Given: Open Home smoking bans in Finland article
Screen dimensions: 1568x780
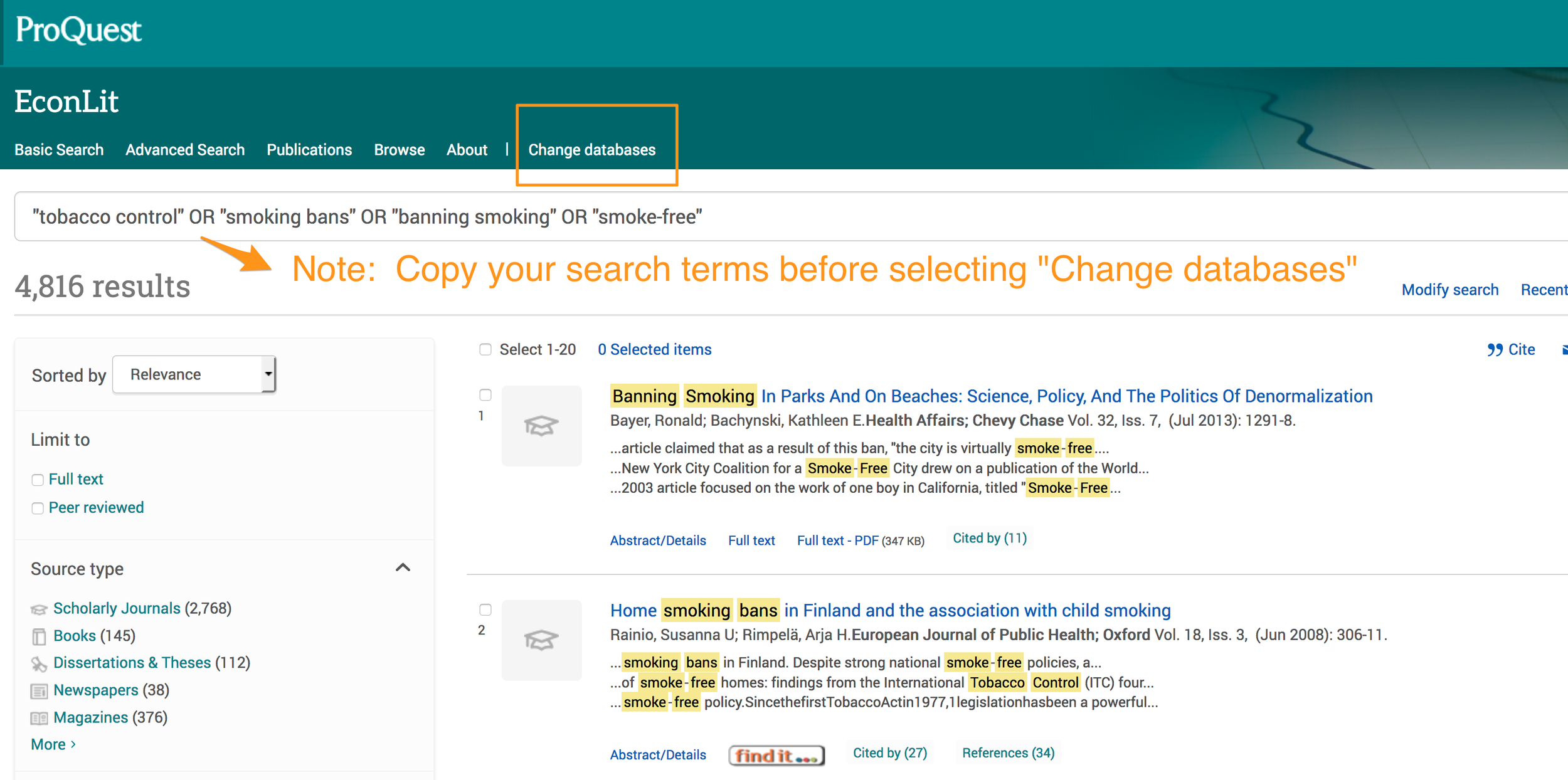Looking at the screenshot, I should pyautogui.click(x=891, y=610).
